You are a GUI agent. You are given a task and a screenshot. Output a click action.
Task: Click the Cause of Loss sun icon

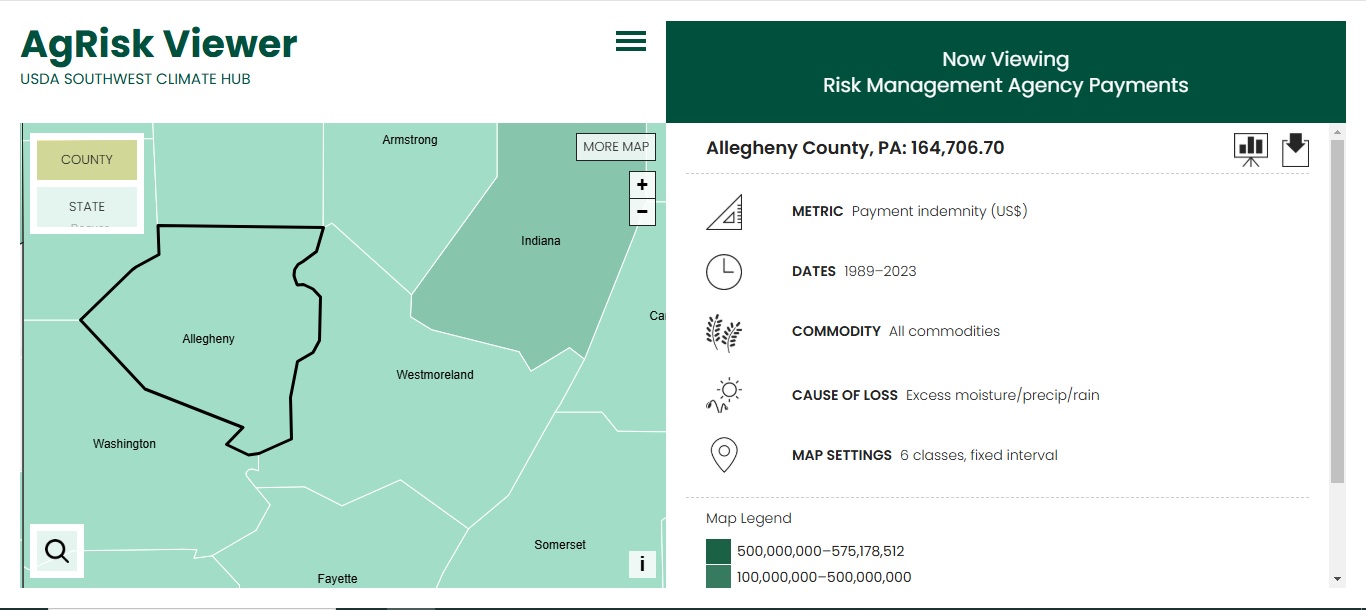[x=724, y=395]
